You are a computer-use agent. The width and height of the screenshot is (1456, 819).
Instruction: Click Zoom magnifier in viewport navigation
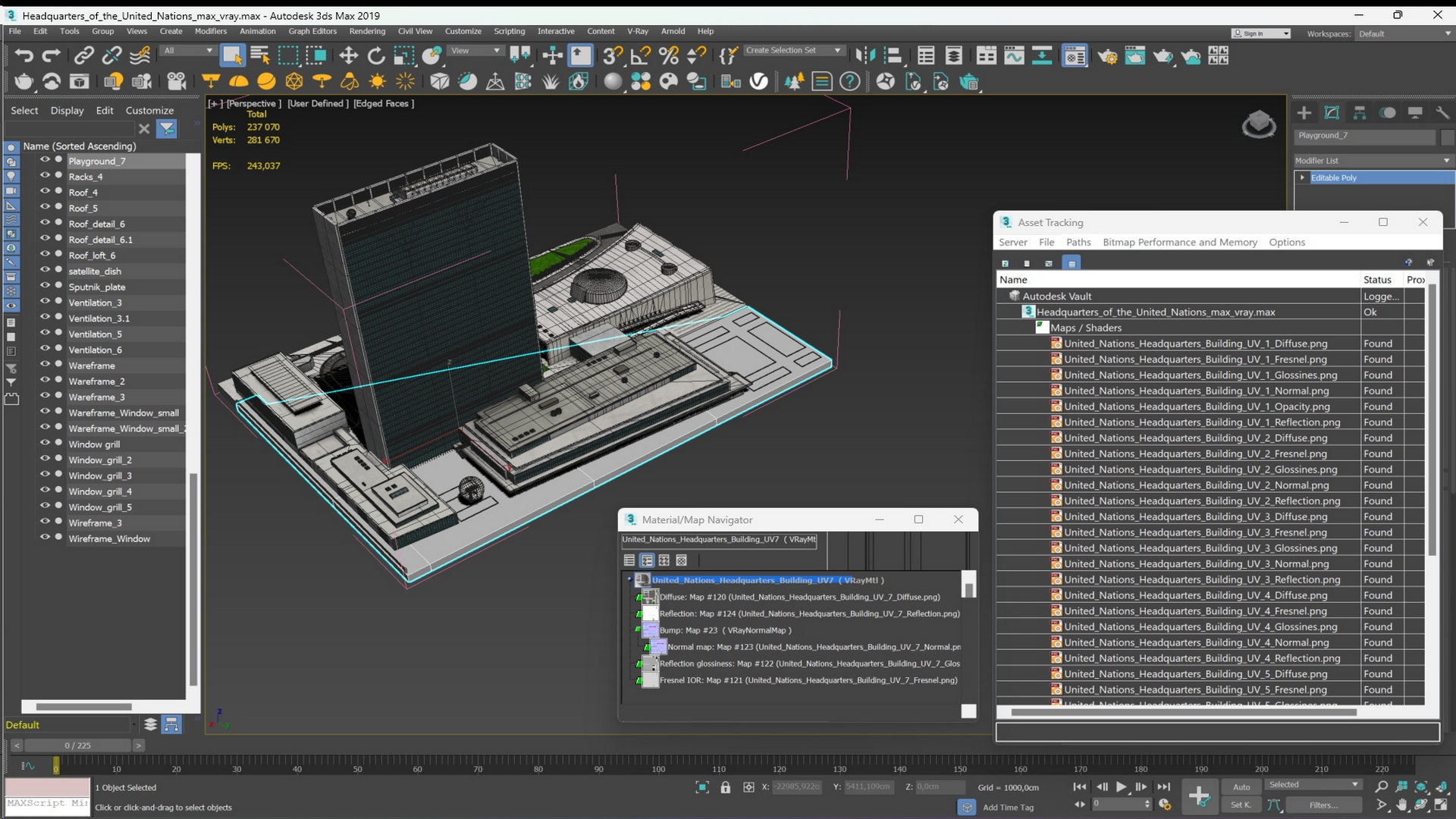[x=1382, y=787]
